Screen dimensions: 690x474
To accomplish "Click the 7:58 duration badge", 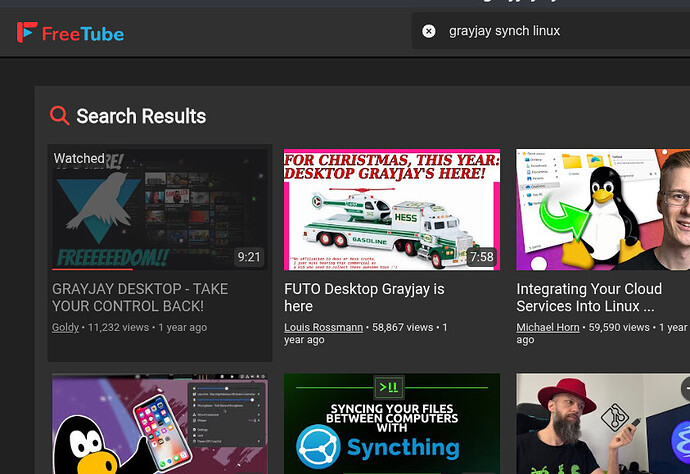I will click(482, 257).
